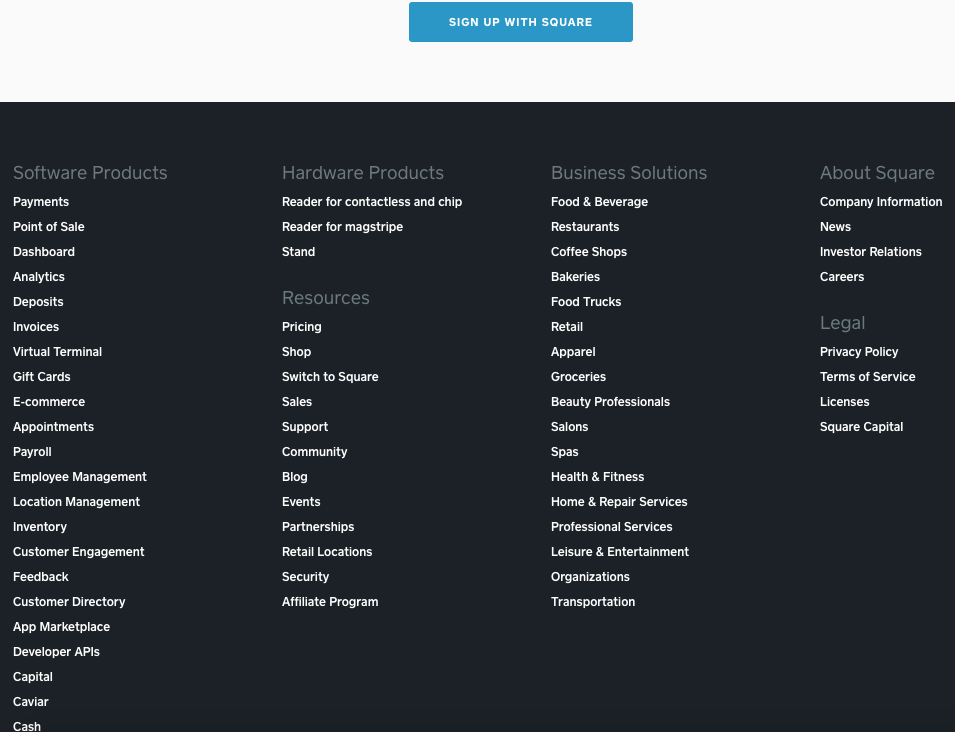Open Employee Management
Viewport: 955px width, 732px height.
80,476
